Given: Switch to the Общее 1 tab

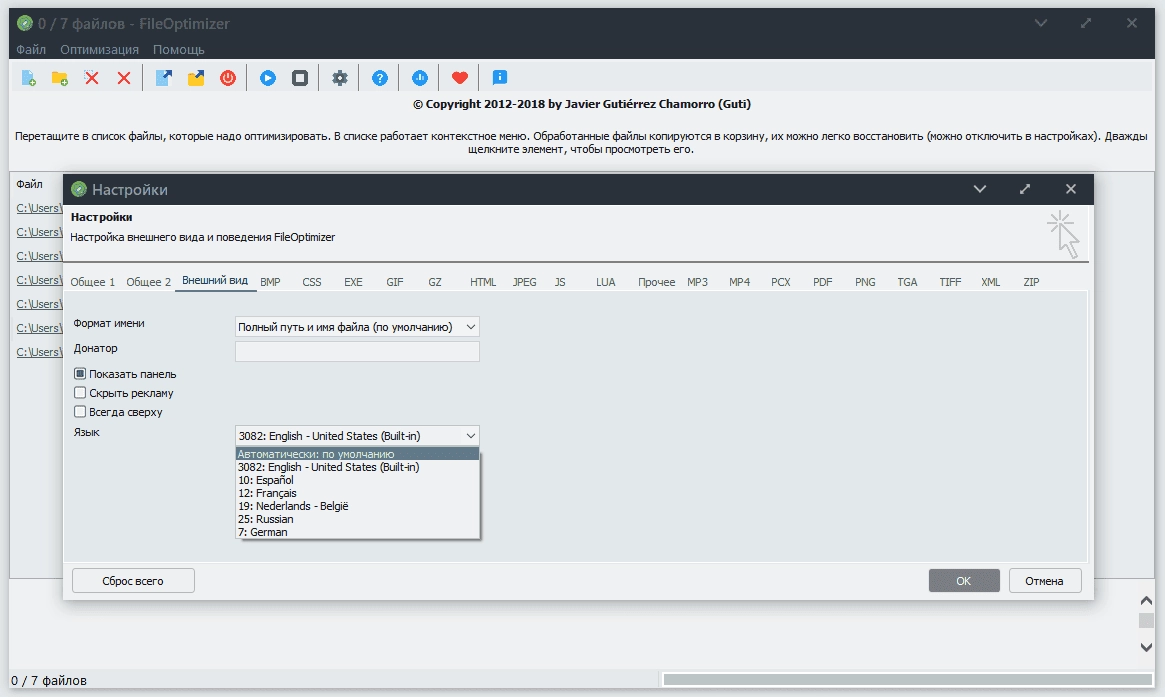Looking at the screenshot, I should [x=93, y=282].
